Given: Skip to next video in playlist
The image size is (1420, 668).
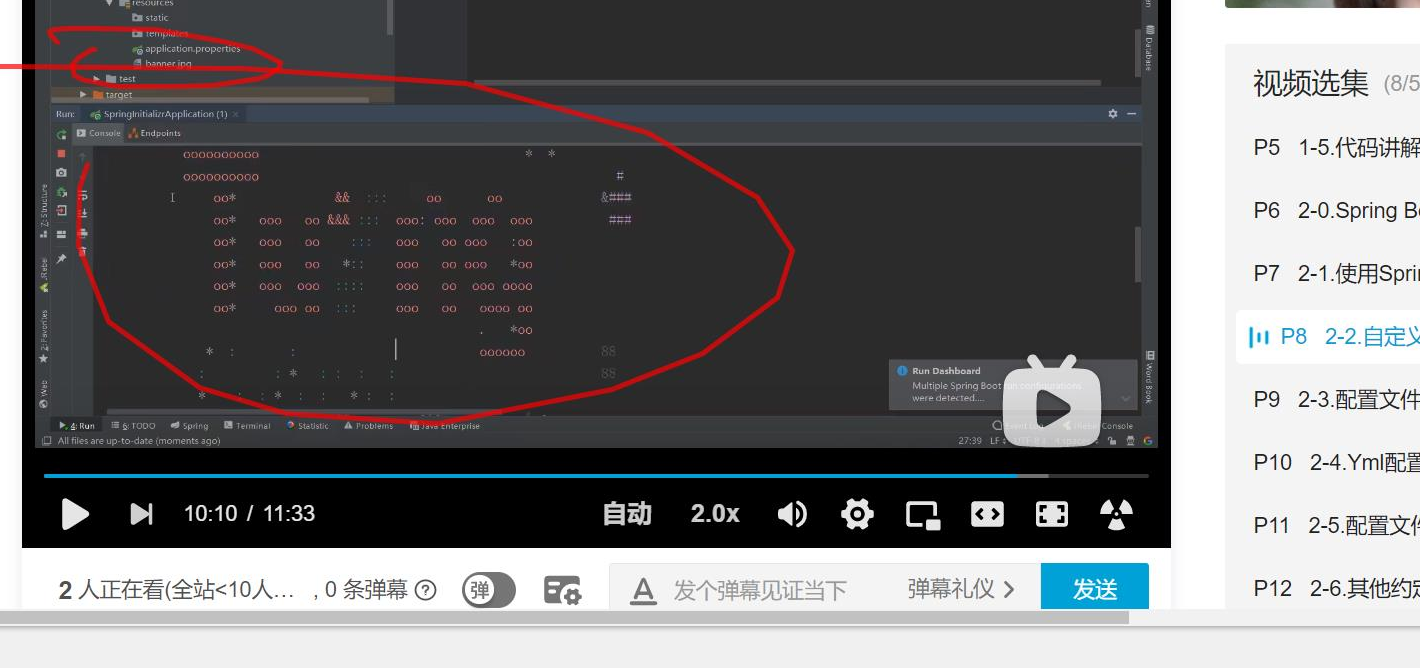Looking at the screenshot, I should click(x=142, y=514).
